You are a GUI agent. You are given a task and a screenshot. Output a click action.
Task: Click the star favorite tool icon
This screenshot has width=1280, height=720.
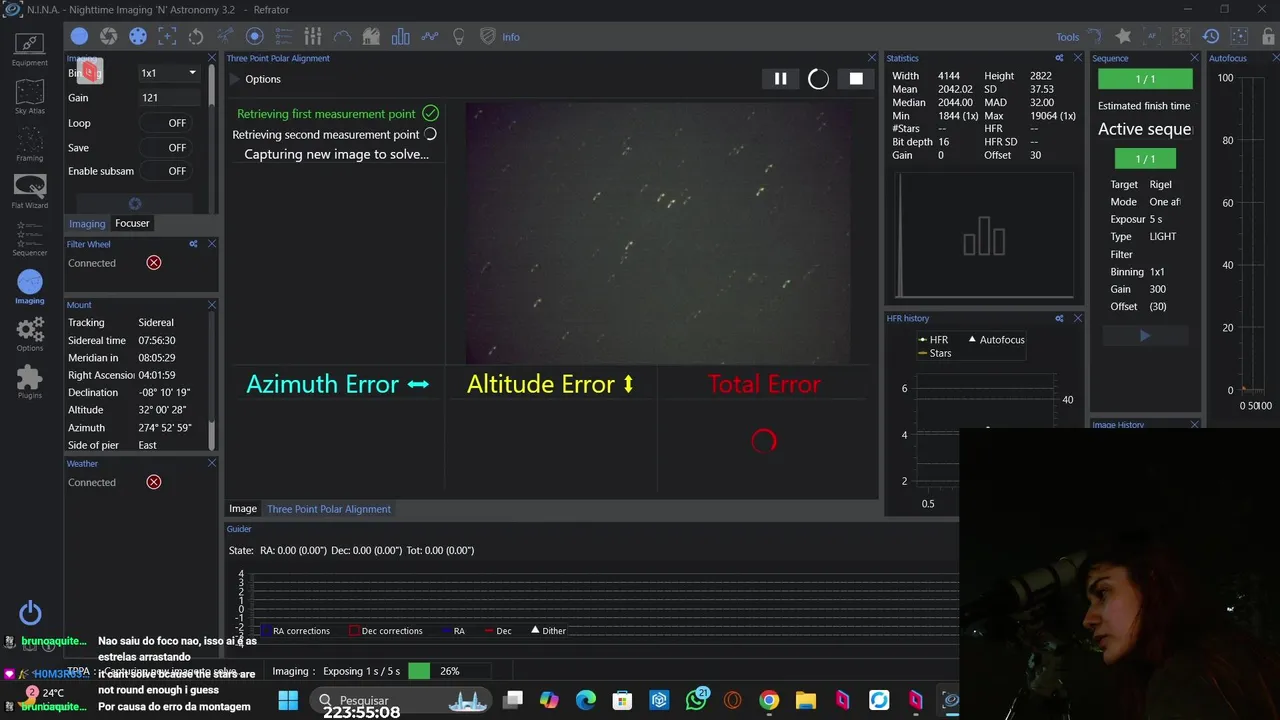[1123, 37]
